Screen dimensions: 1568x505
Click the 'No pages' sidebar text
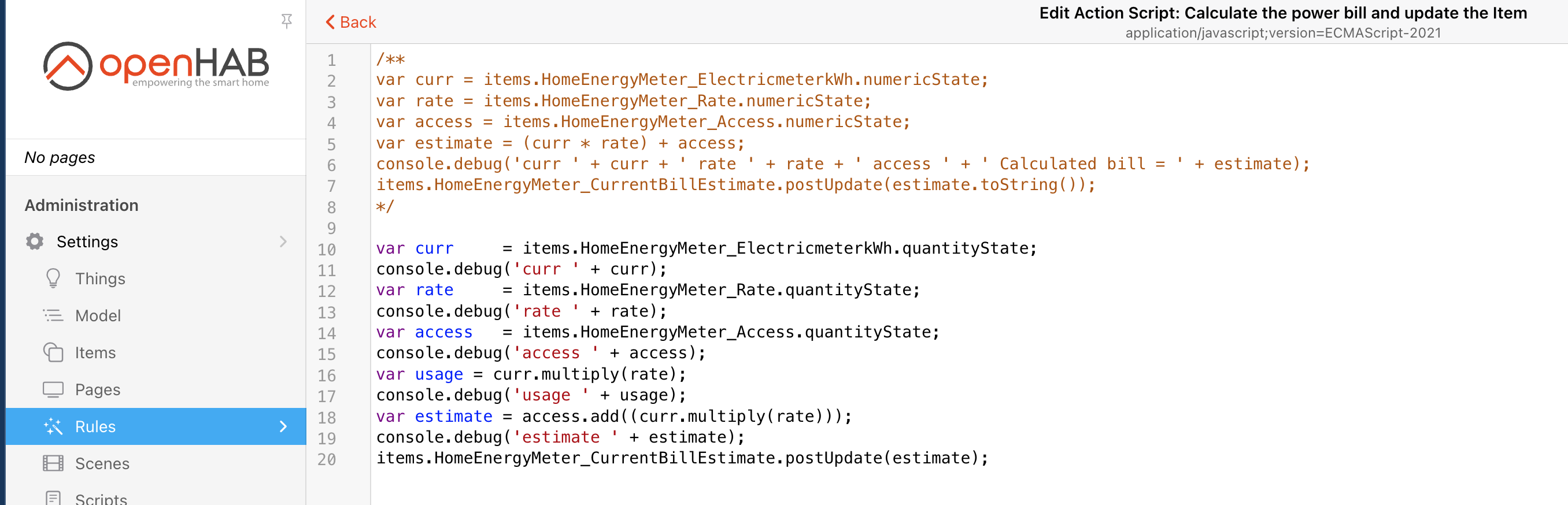[60, 158]
